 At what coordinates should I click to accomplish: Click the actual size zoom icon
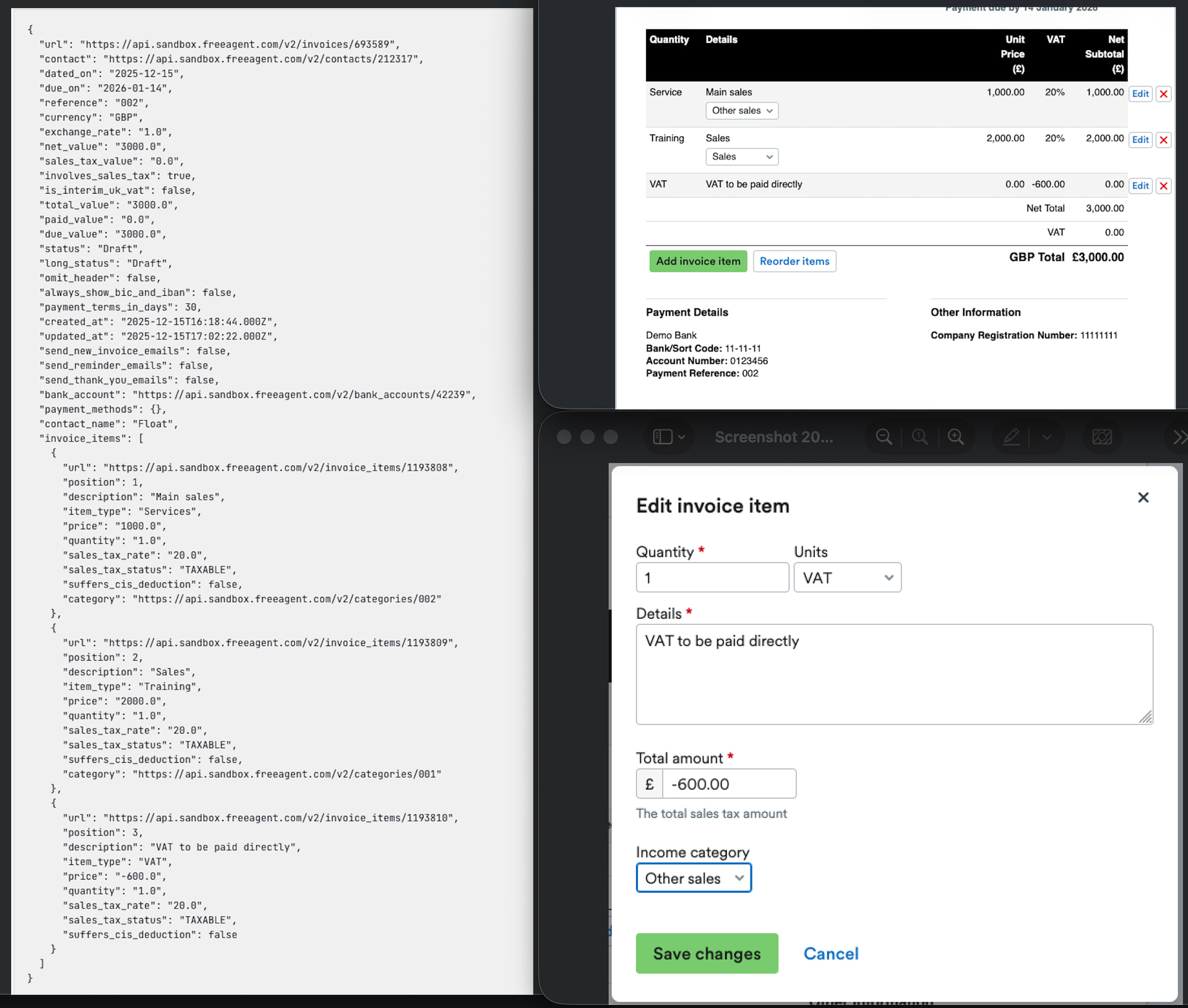(919, 437)
